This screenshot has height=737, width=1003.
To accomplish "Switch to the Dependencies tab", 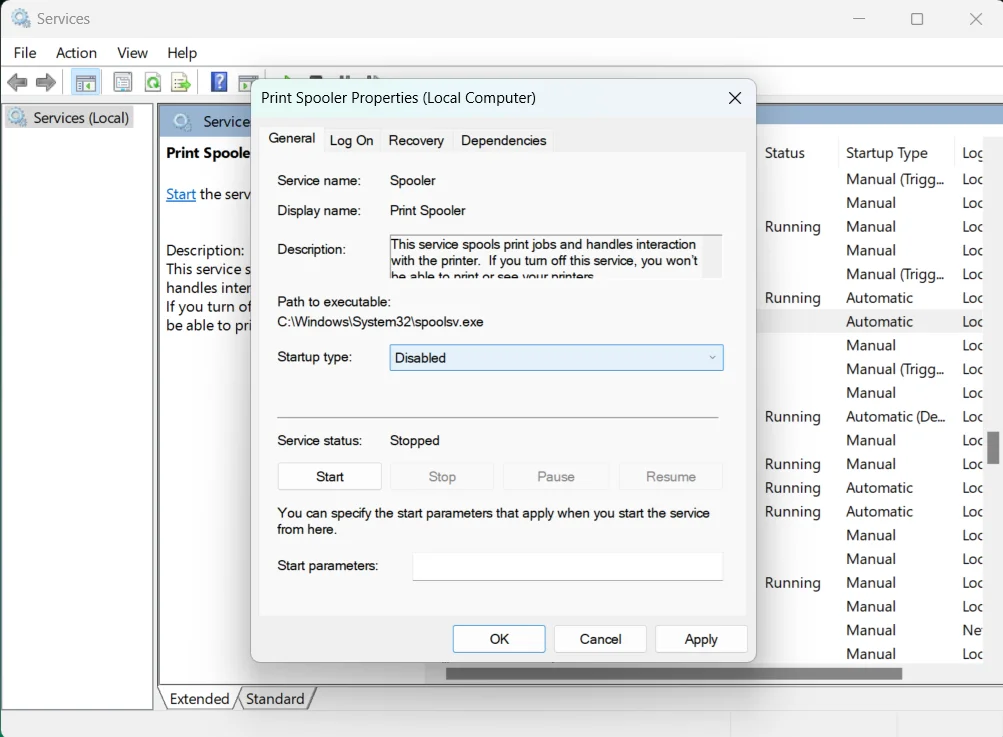I will (x=503, y=141).
